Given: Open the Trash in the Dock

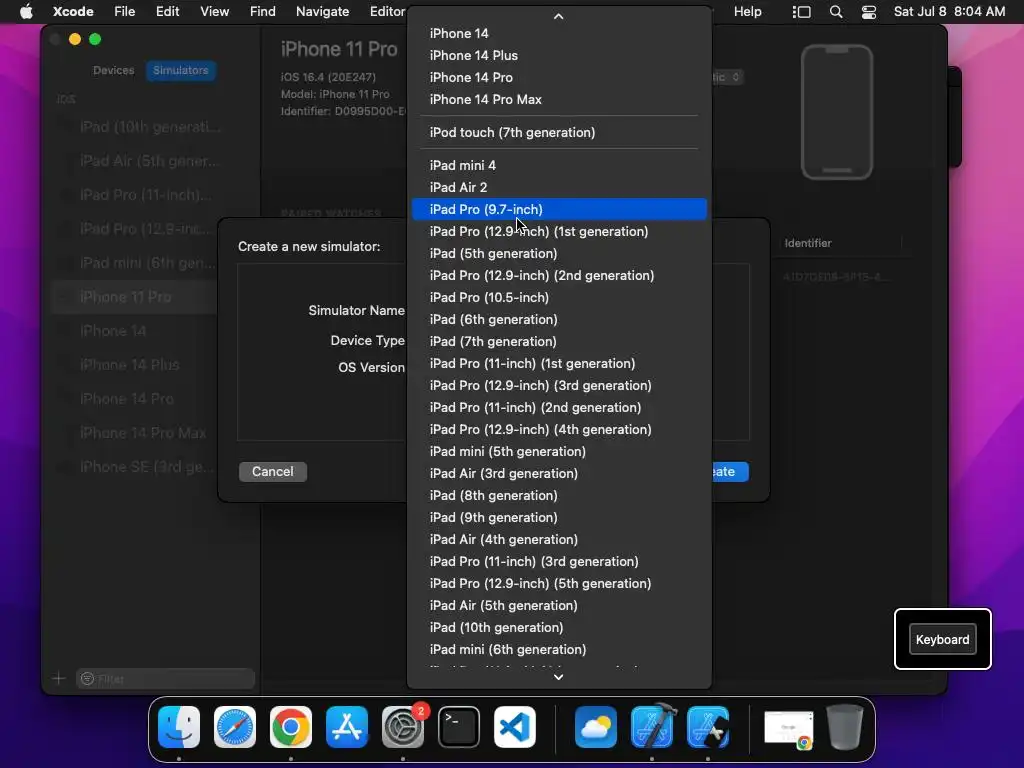Looking at the screenshot, I should point(845,727).
